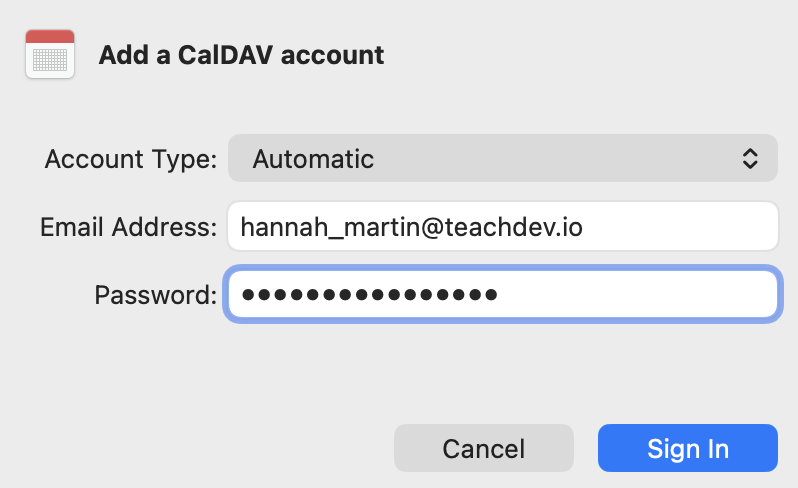Viewport: 798px width, 488px height.
Task: Cancel adding the CalDAV account
Action: coord(483,448)
